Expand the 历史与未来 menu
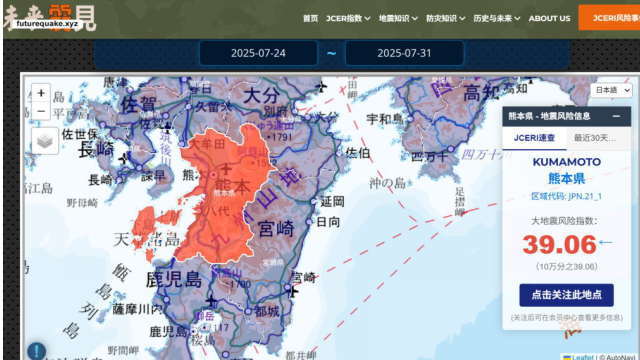 point(496,18)
